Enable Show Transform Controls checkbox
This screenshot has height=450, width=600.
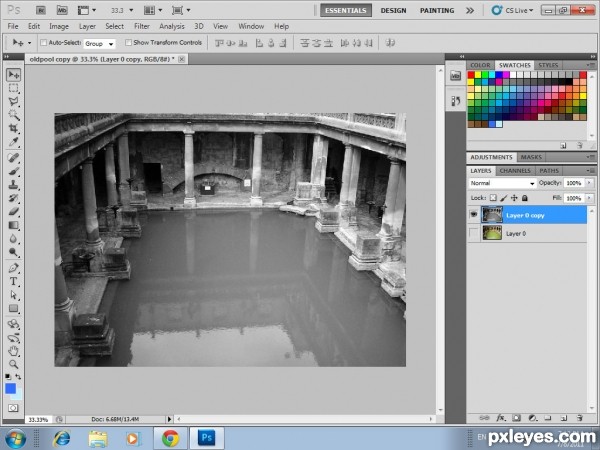(129, 42)
